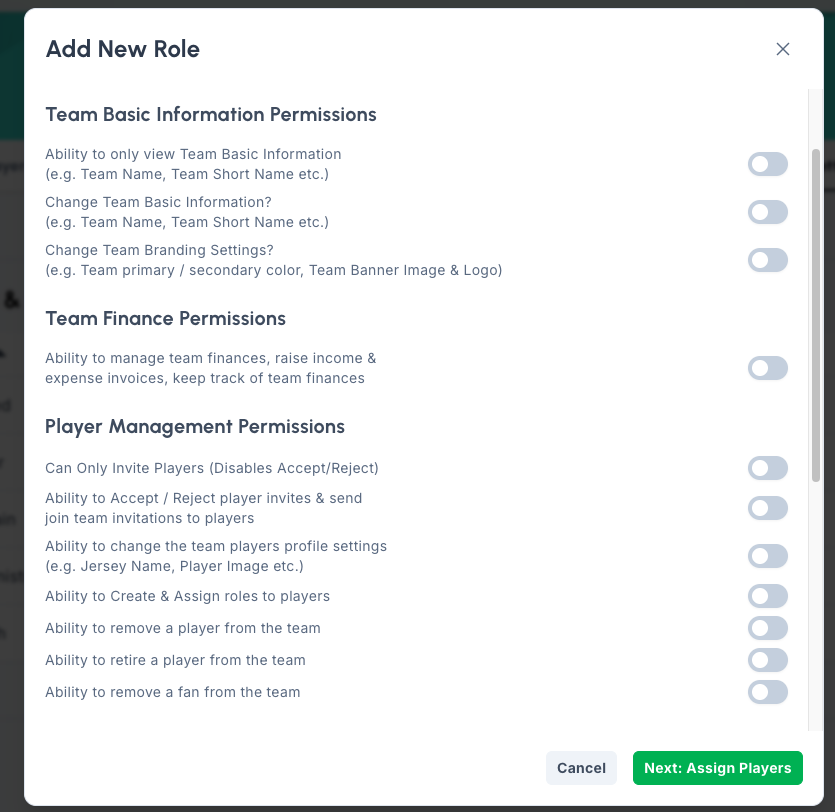Enable ability to retire a player

768,660
